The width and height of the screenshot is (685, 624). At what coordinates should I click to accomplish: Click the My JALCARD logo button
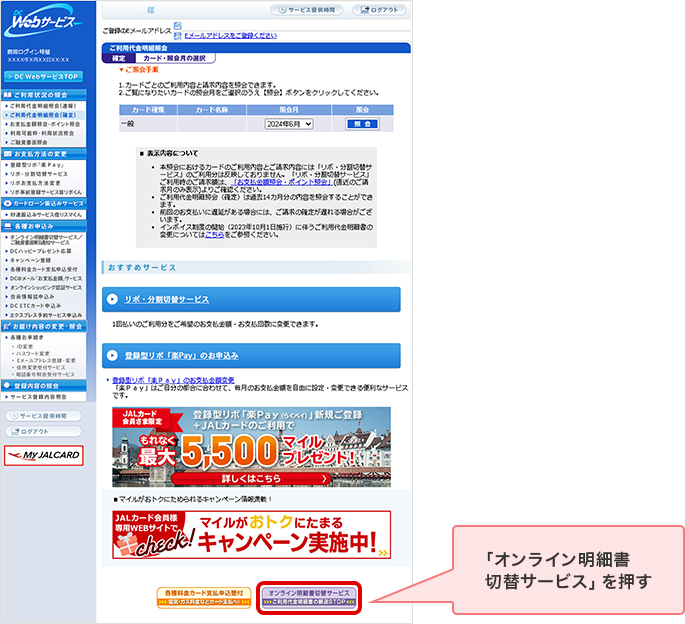[x=44, y=455]
